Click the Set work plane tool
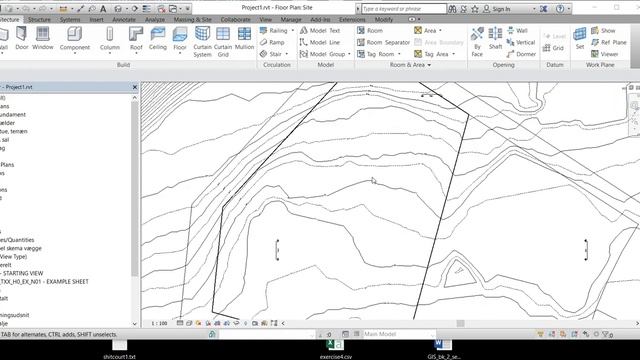Viewport: 640px width, 360px height. (580, 38)
